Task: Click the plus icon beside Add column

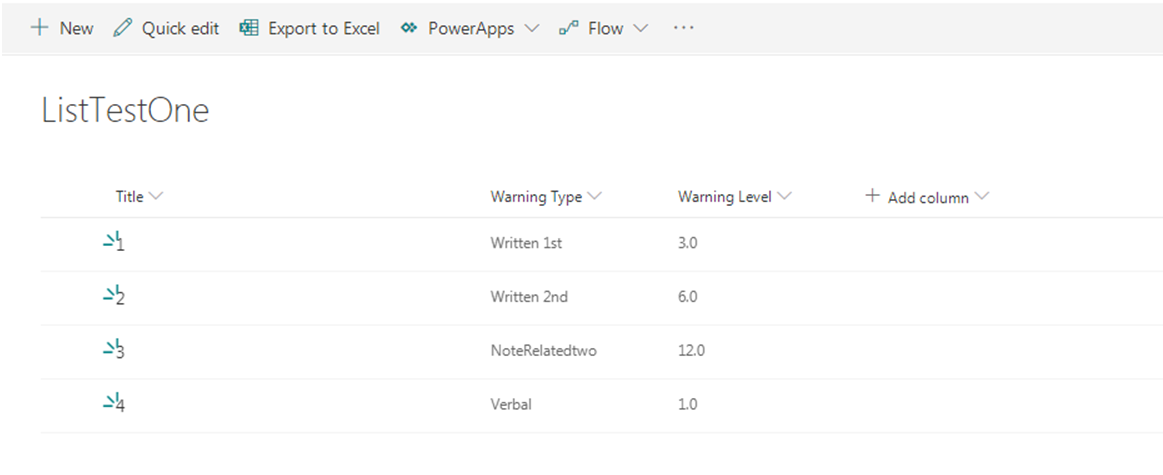Action: 873,196
